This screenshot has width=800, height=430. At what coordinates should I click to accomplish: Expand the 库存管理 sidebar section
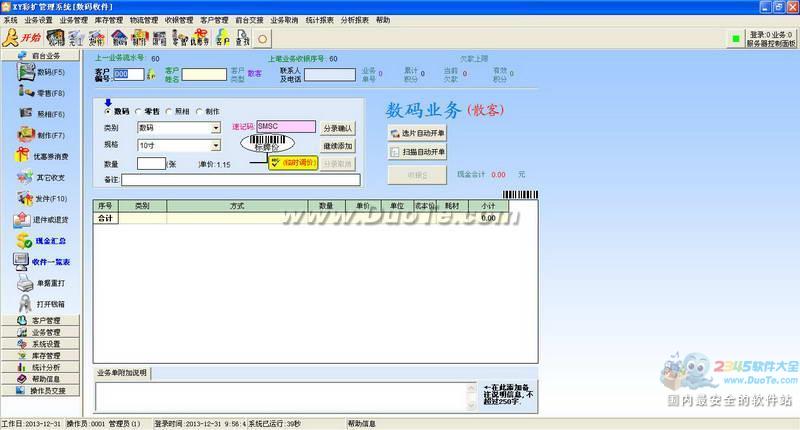tap(40, 356)
